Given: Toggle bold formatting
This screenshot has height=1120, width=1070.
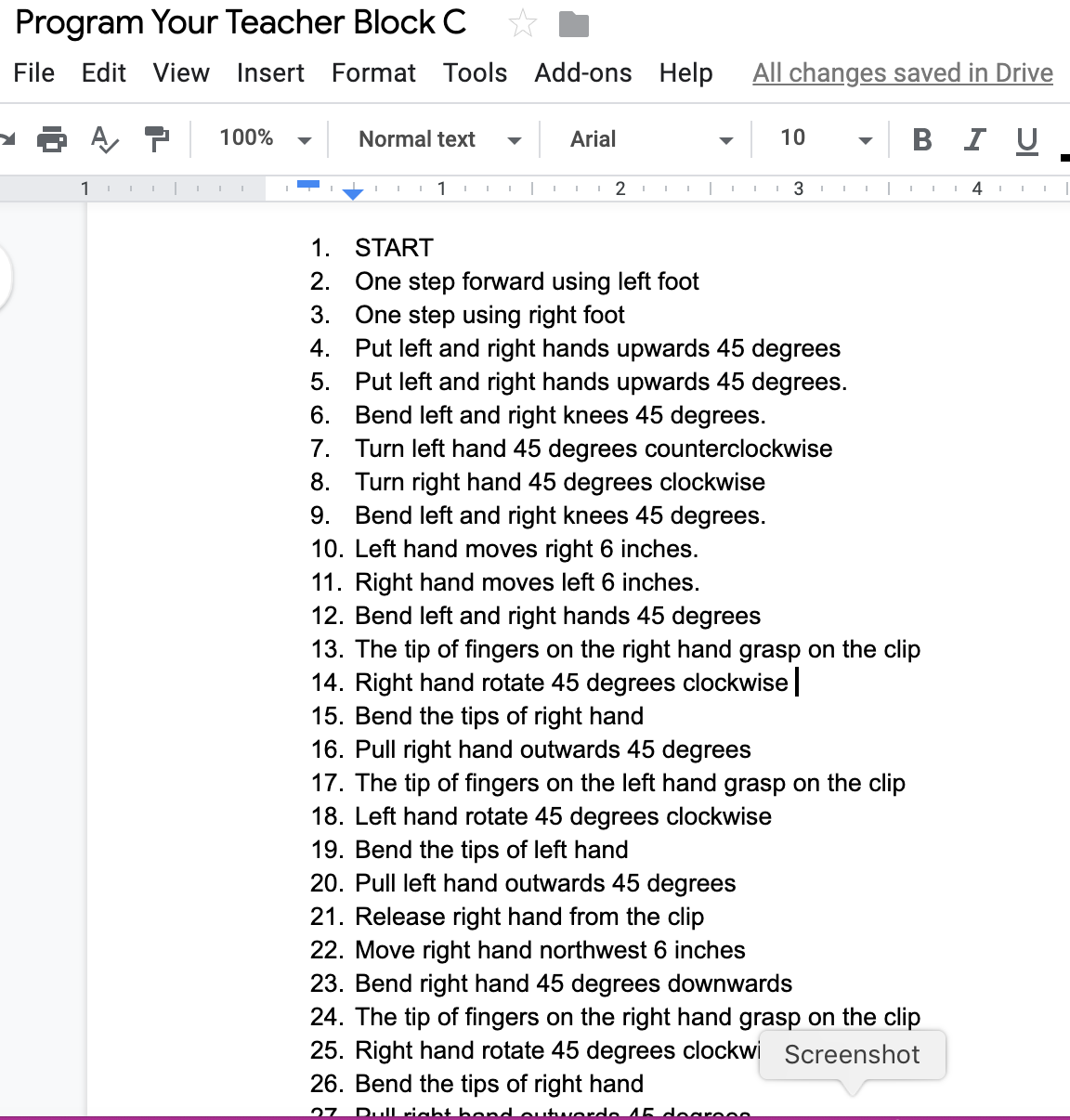Looking at the screenshot, I should pos(921,137).
